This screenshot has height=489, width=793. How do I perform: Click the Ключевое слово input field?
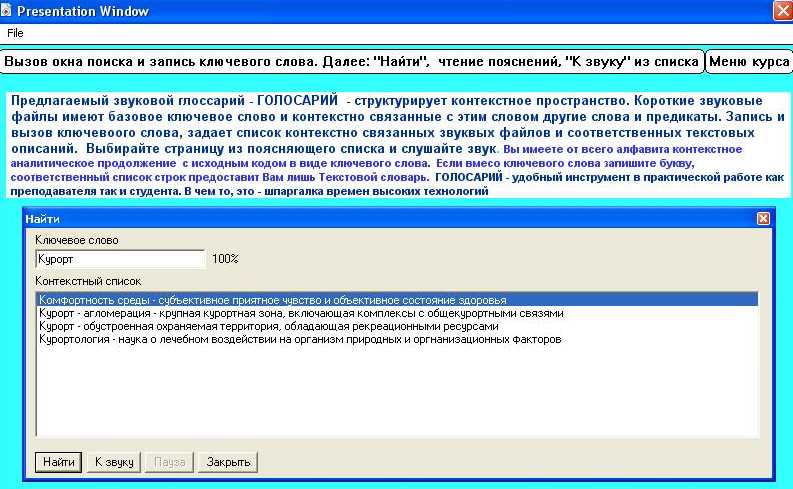118,259
